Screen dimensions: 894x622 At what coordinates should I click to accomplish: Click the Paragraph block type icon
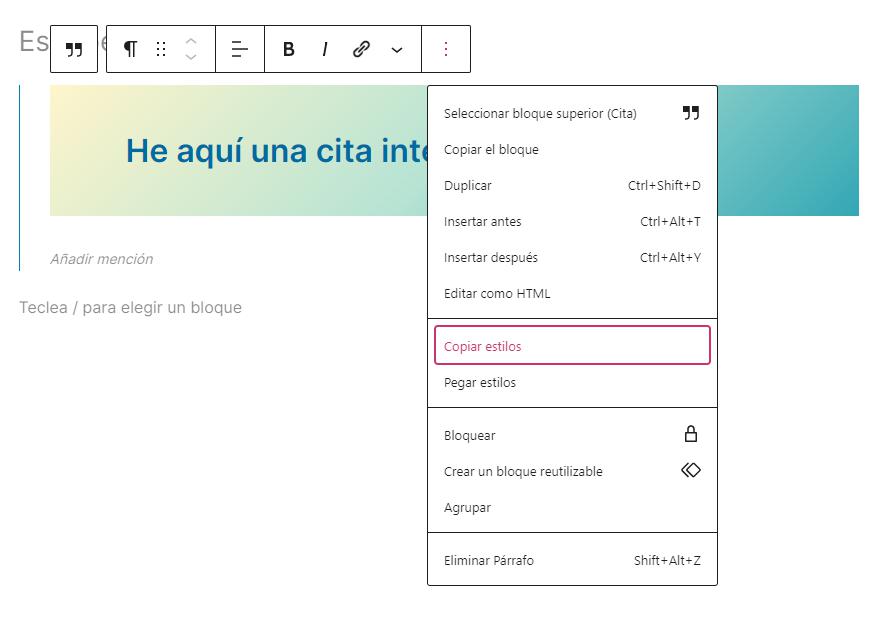[130, 49]
